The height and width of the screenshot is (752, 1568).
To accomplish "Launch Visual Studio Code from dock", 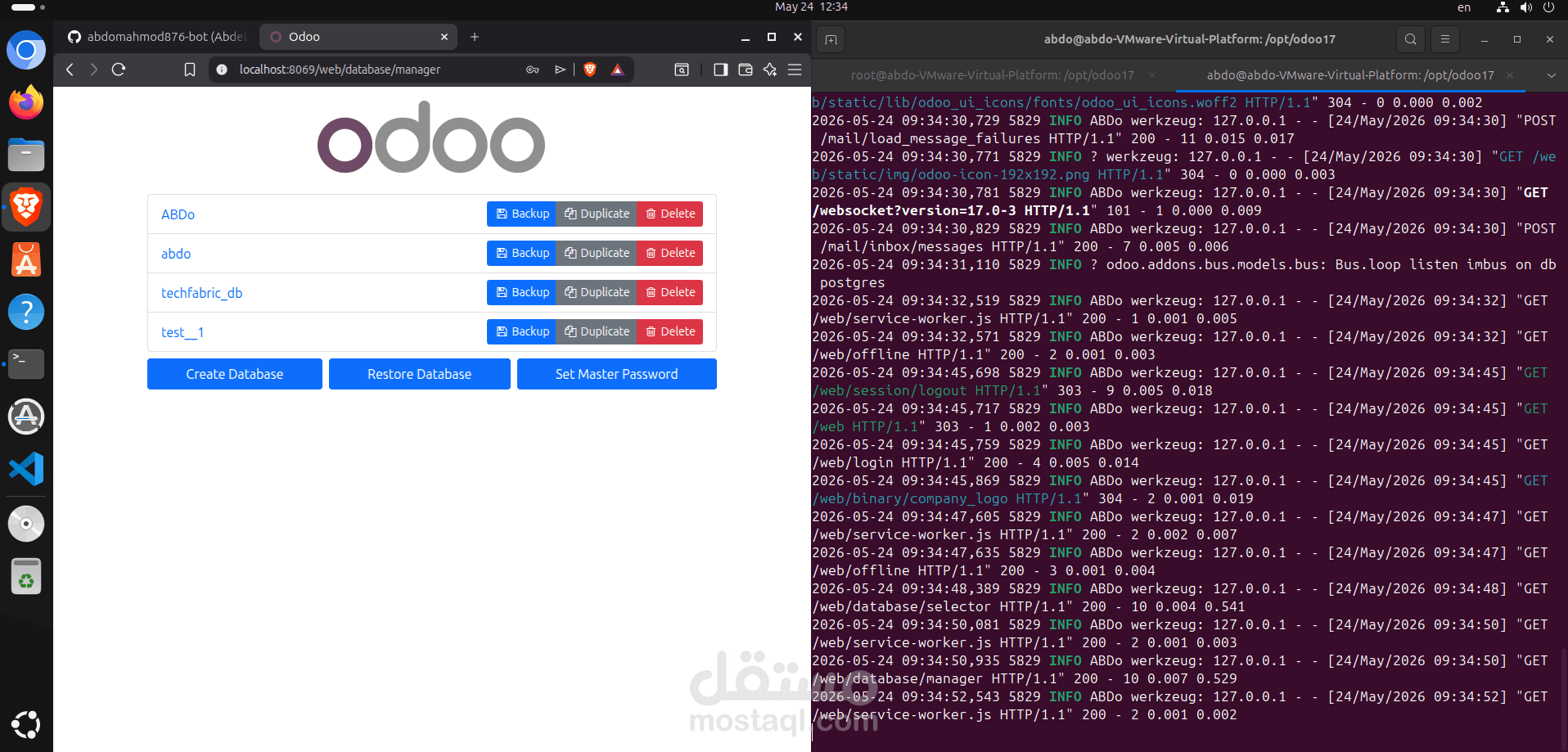I will click(x=26, y=469).
